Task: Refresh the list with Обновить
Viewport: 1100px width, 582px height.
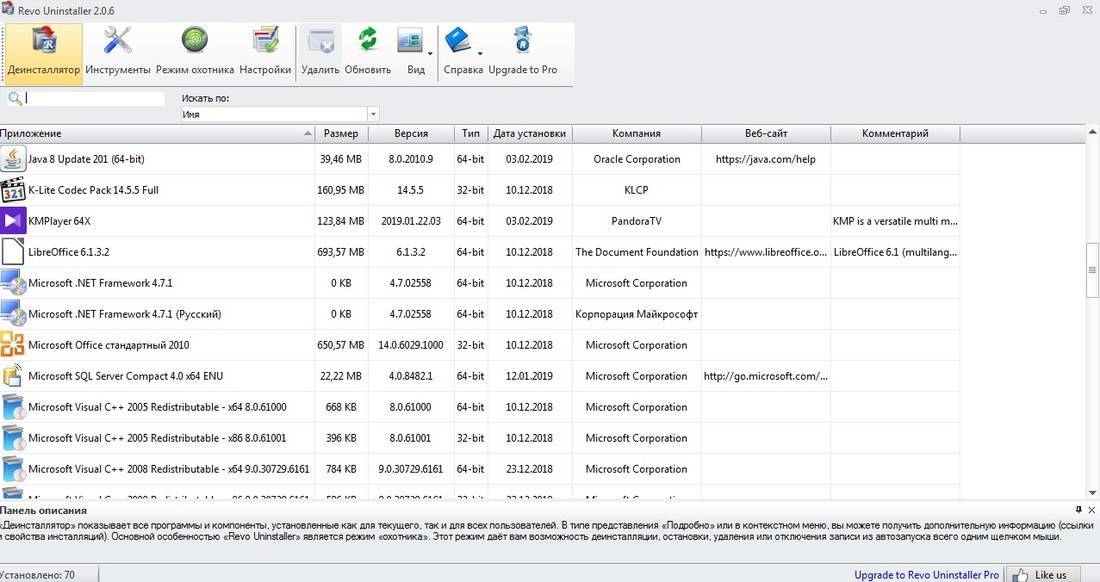Action: coord(367,52)
